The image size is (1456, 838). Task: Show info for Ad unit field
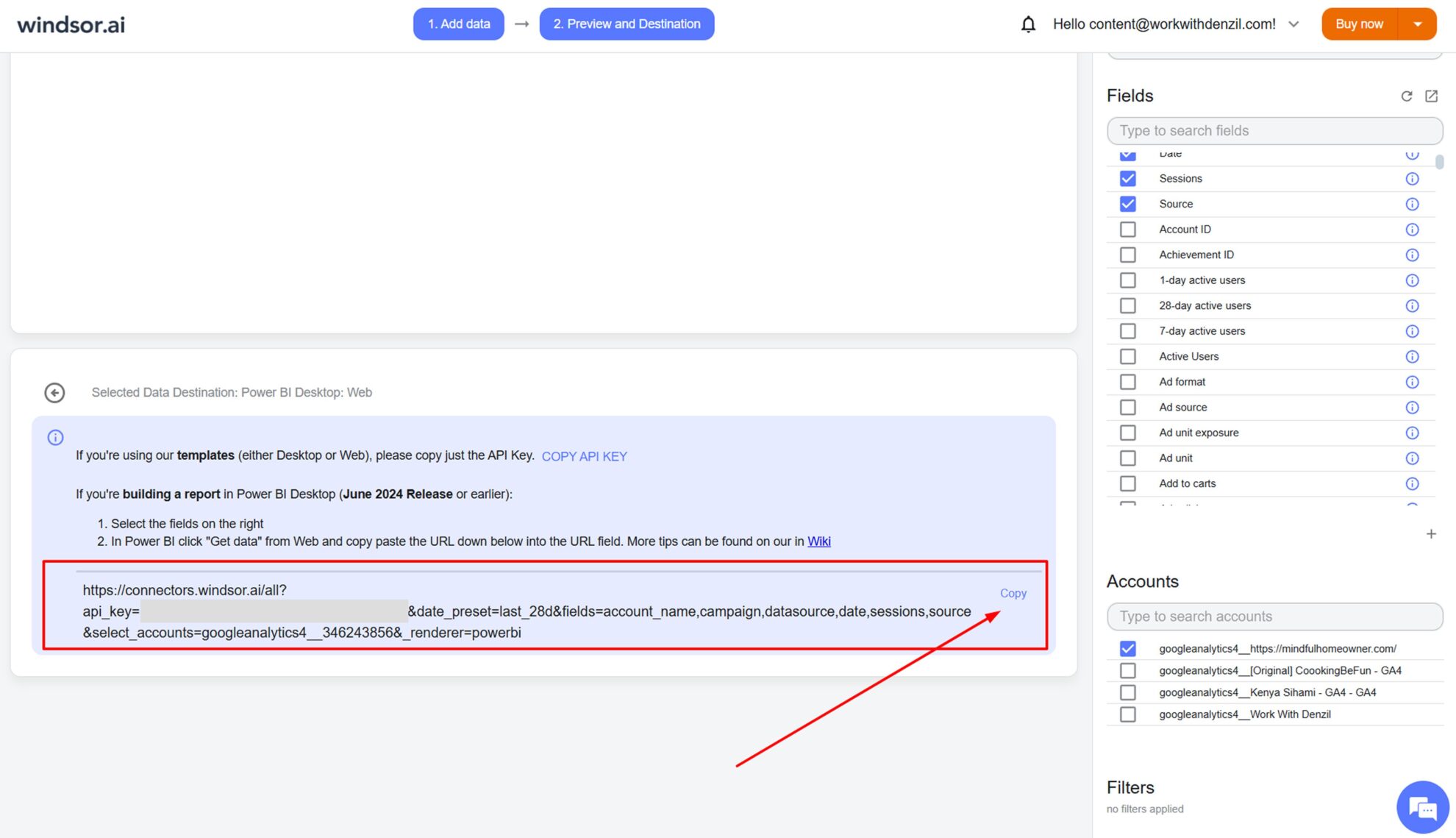(x=1412, y=458)
